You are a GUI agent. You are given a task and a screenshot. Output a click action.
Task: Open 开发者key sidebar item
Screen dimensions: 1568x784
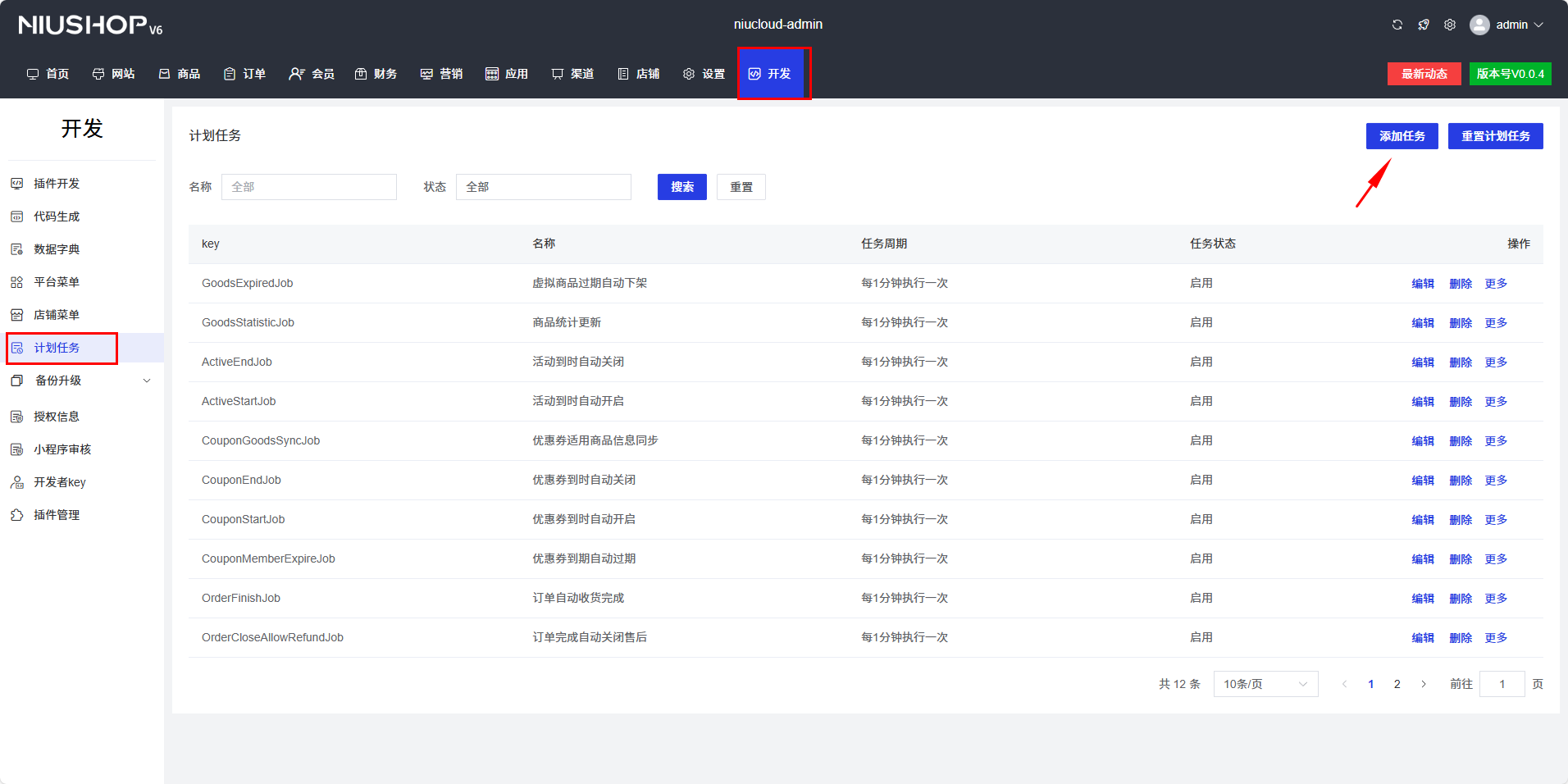point(59,482)
